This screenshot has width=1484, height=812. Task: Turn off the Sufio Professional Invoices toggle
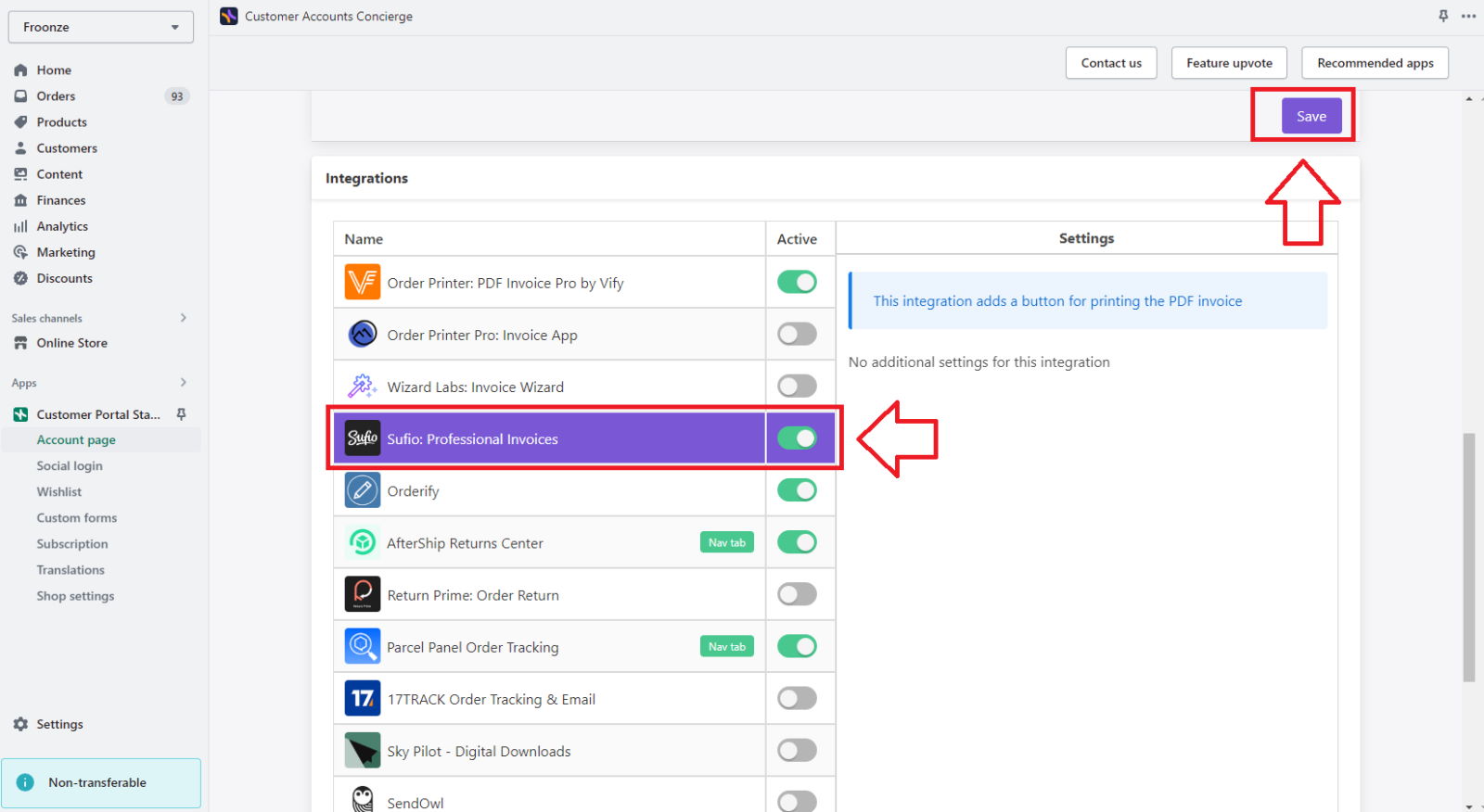[797, 438]
